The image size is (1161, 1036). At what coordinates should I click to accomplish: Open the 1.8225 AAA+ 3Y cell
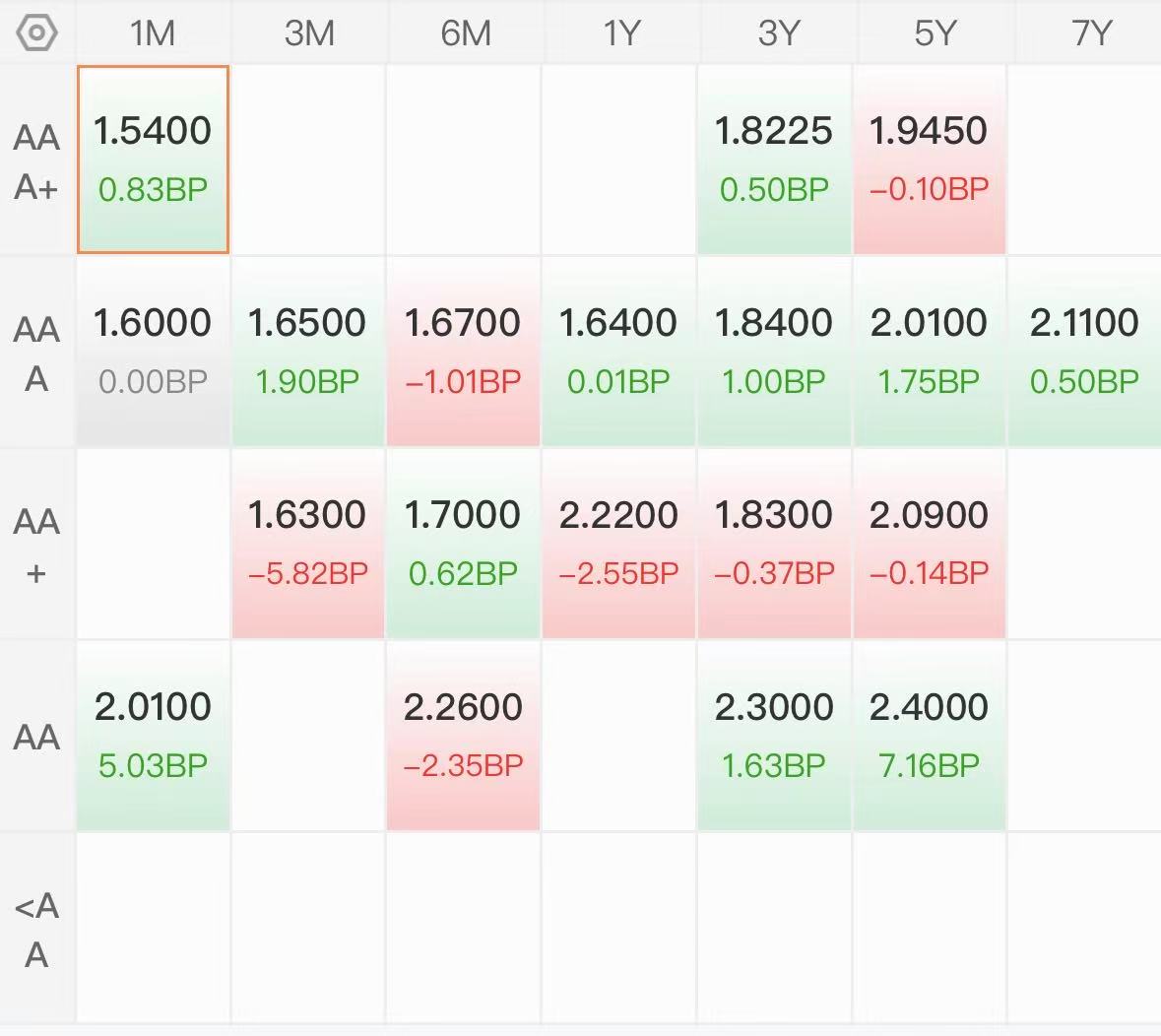(x=775, y=160)
